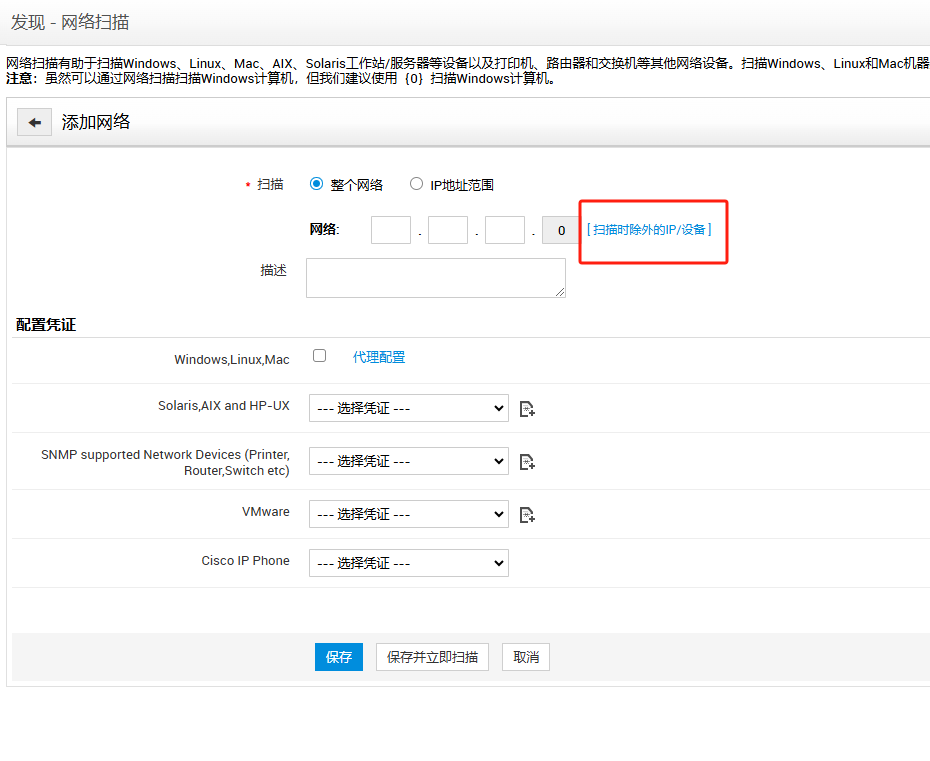Click the third network octet field
Viewport: 930px width, 761px height.
click(505, 230)
